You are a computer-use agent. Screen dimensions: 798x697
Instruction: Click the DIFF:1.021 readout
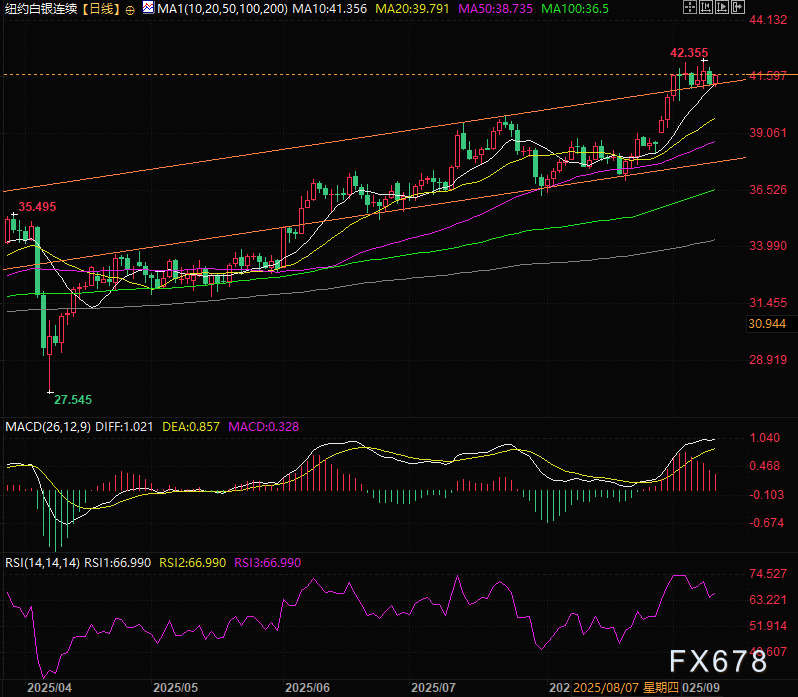[x=125, y=426]
